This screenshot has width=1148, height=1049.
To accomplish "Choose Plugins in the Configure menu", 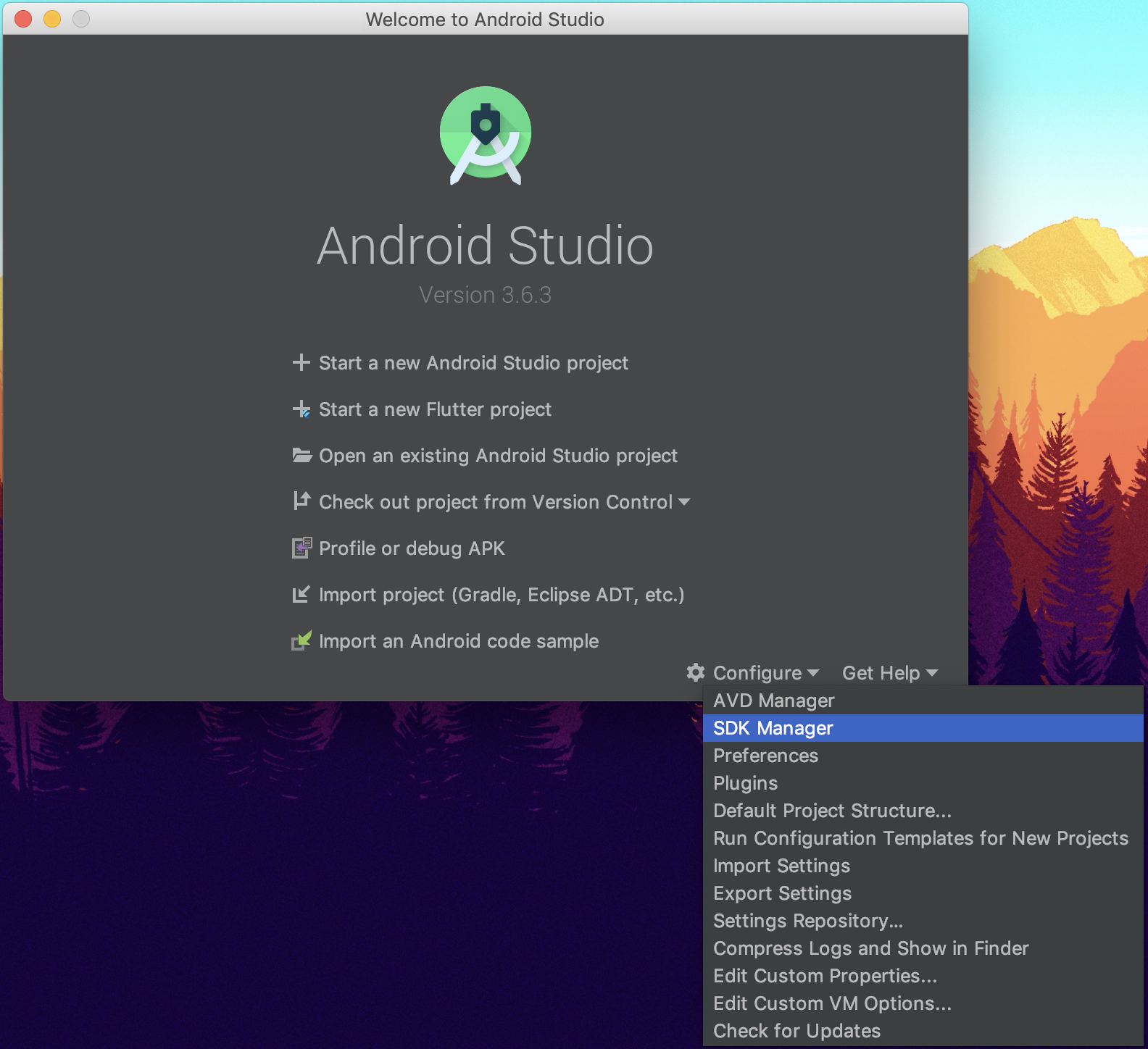I will tap(923, 783).
